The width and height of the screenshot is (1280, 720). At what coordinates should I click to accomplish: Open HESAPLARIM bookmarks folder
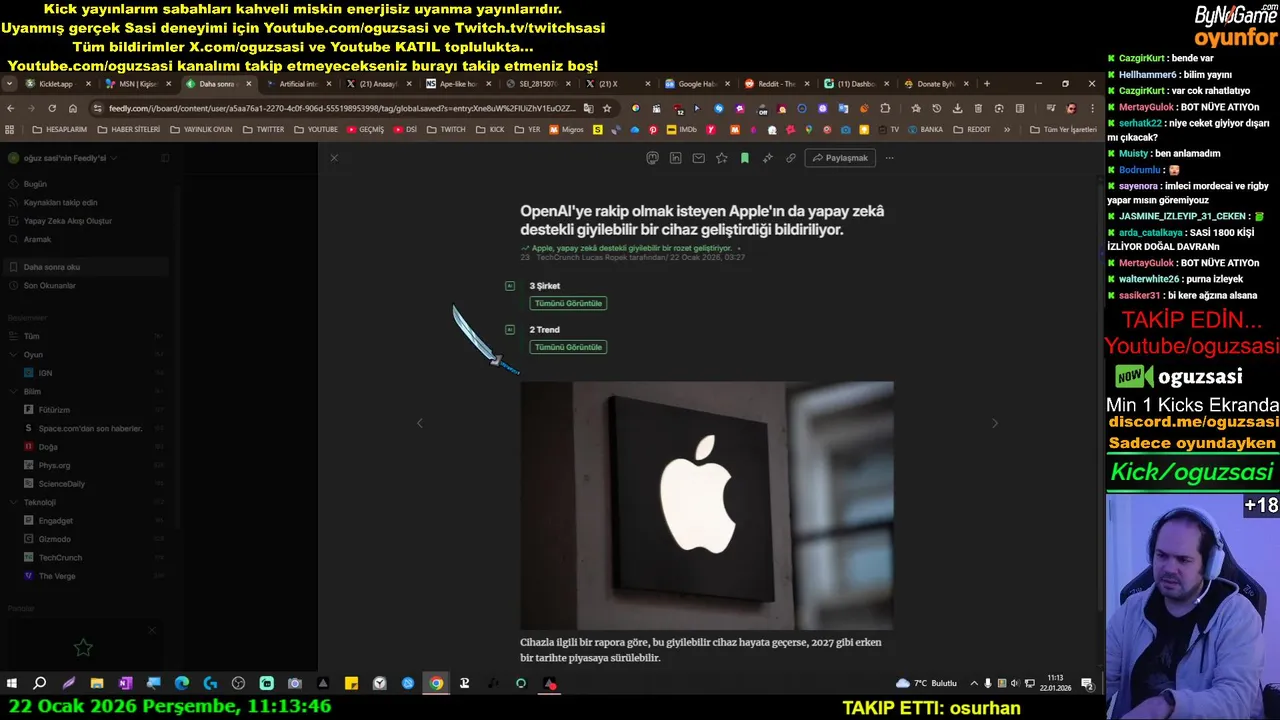pyautogui.click(x=59, y=130)
